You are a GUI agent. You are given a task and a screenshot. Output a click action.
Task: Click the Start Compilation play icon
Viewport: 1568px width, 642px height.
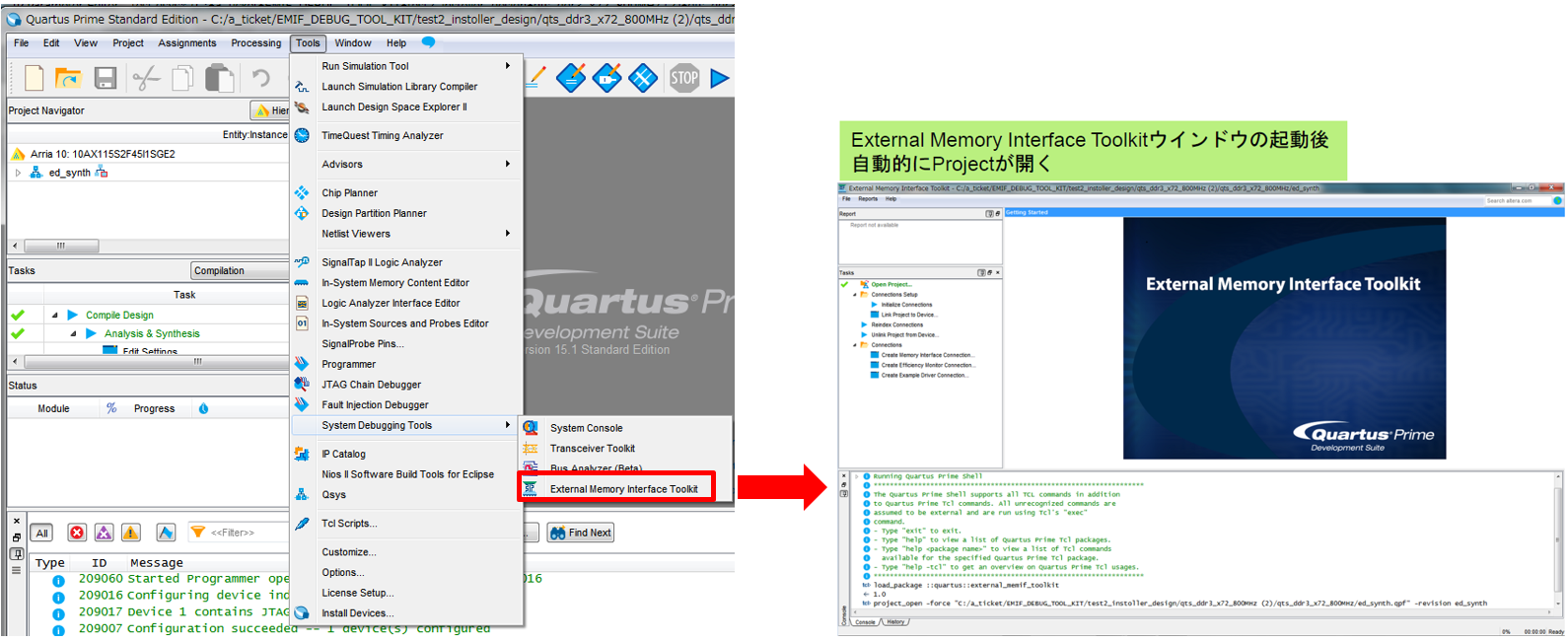pos(720,78)
